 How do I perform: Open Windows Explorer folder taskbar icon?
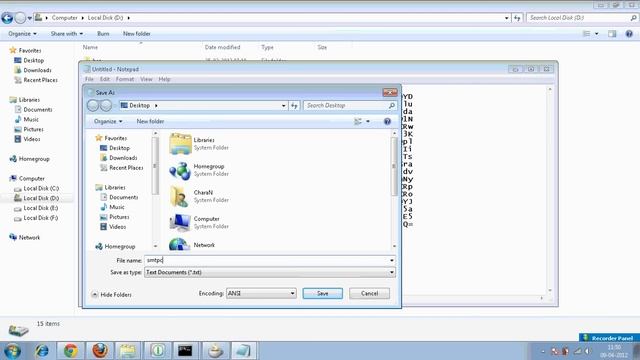128,351
